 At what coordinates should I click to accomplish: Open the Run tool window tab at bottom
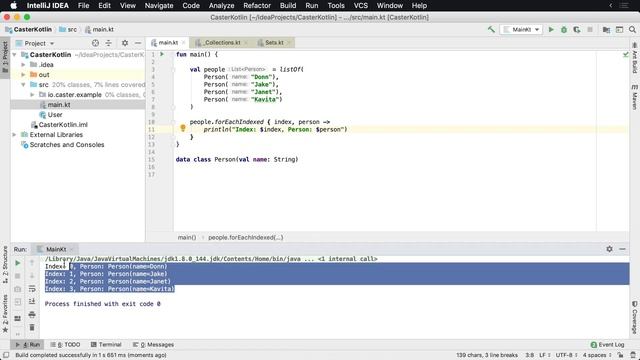pyautogui.click(x=28, y=344)
